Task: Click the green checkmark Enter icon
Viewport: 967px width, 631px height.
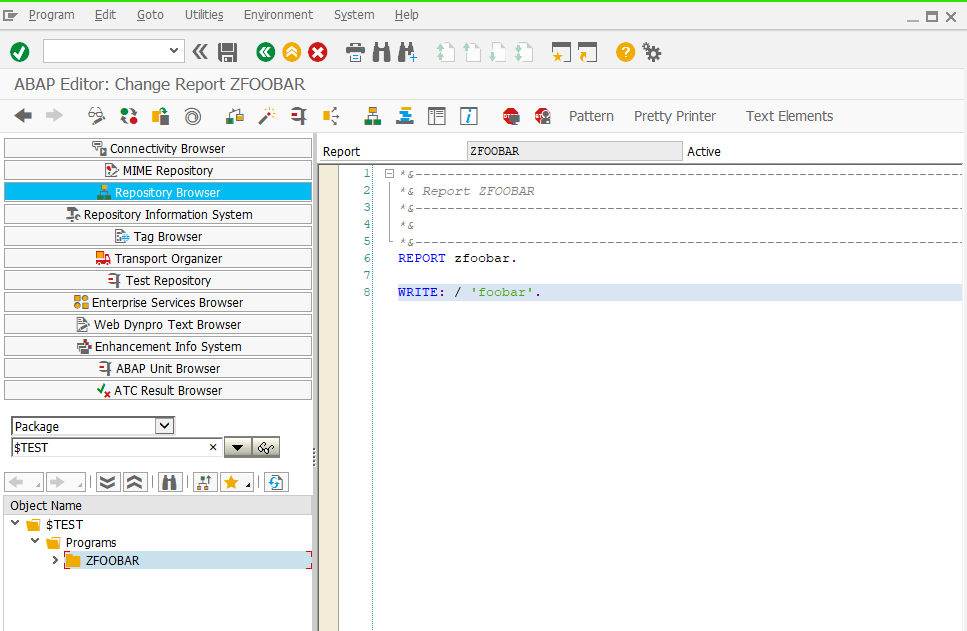Action: coord(20,52)
